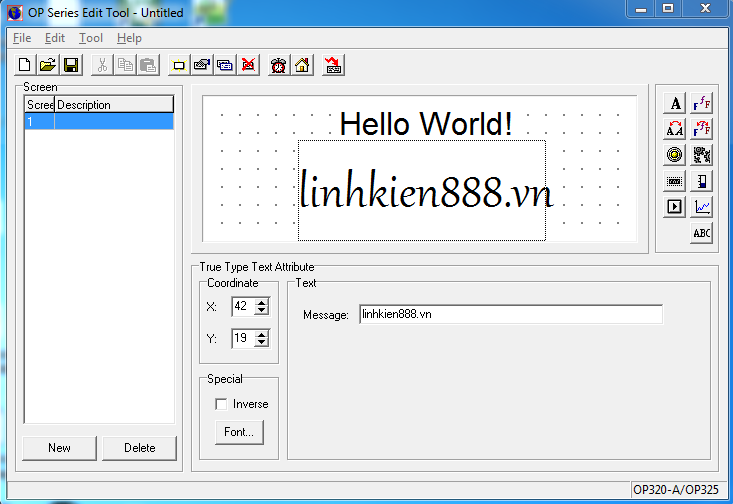Open the Help menu
Screen dimensions: 733x504
[129, 38]
